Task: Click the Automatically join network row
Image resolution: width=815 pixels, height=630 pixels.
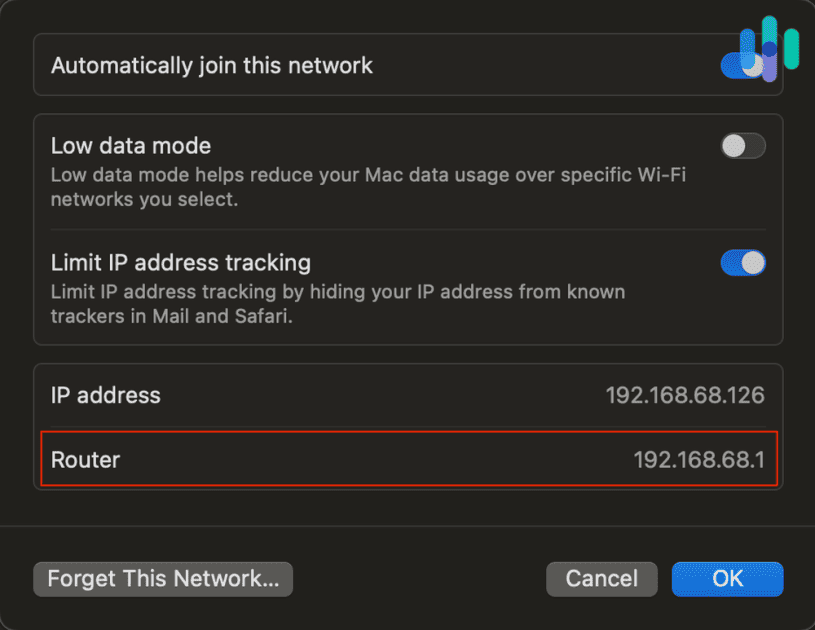Action: pyautogui.click(x=408, y=64)
